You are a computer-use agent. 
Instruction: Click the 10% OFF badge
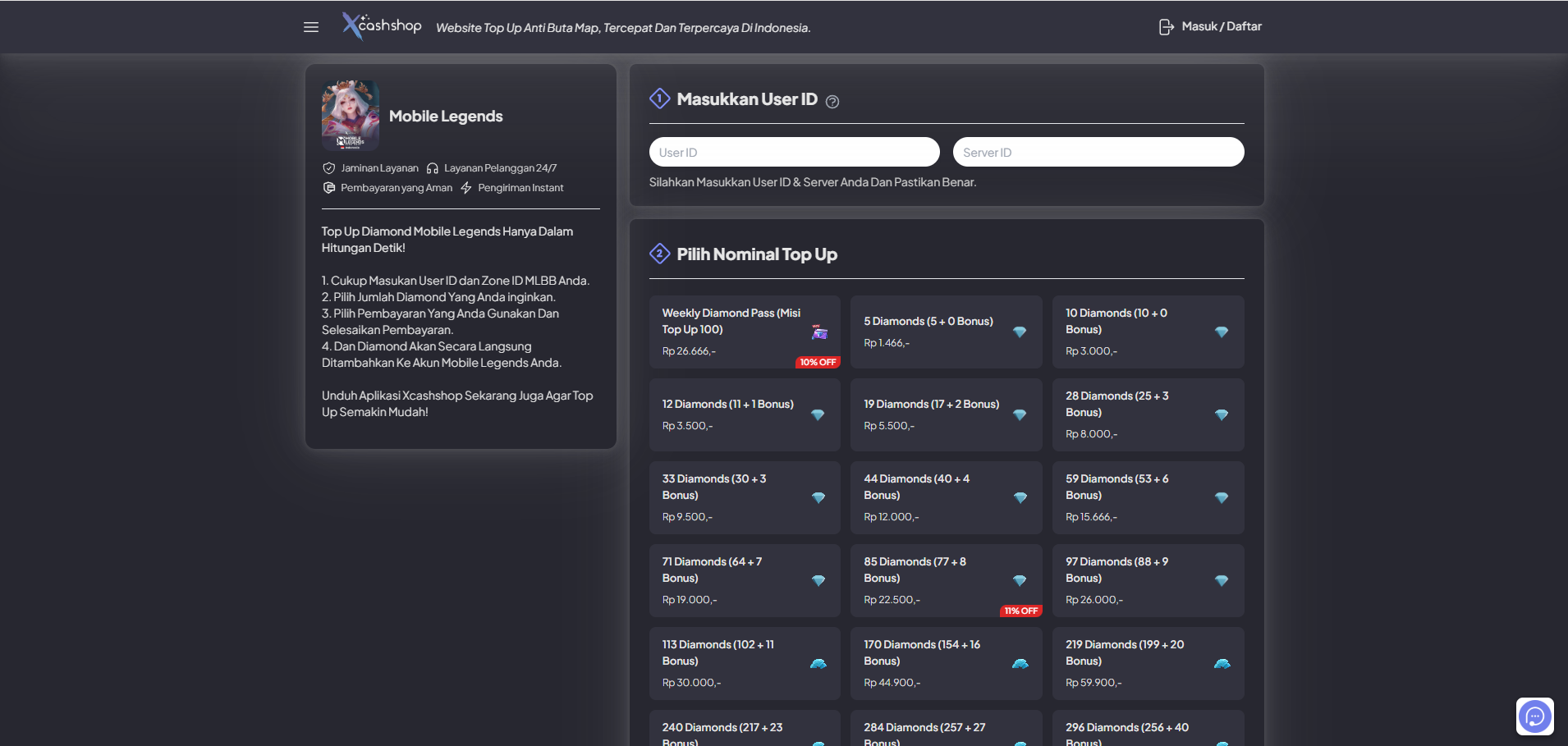pyautogui.click(x=818, y=362)
